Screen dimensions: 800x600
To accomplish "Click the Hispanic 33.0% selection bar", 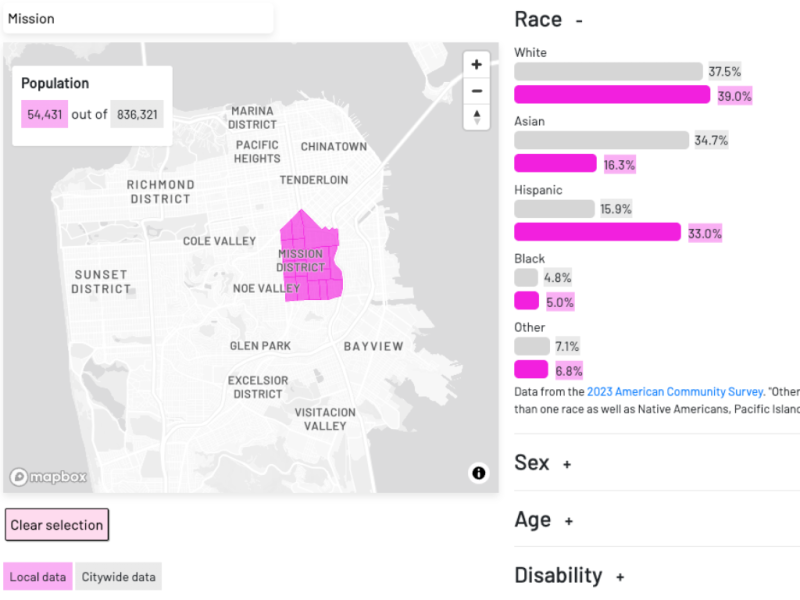I will click(x=595, y=231).
